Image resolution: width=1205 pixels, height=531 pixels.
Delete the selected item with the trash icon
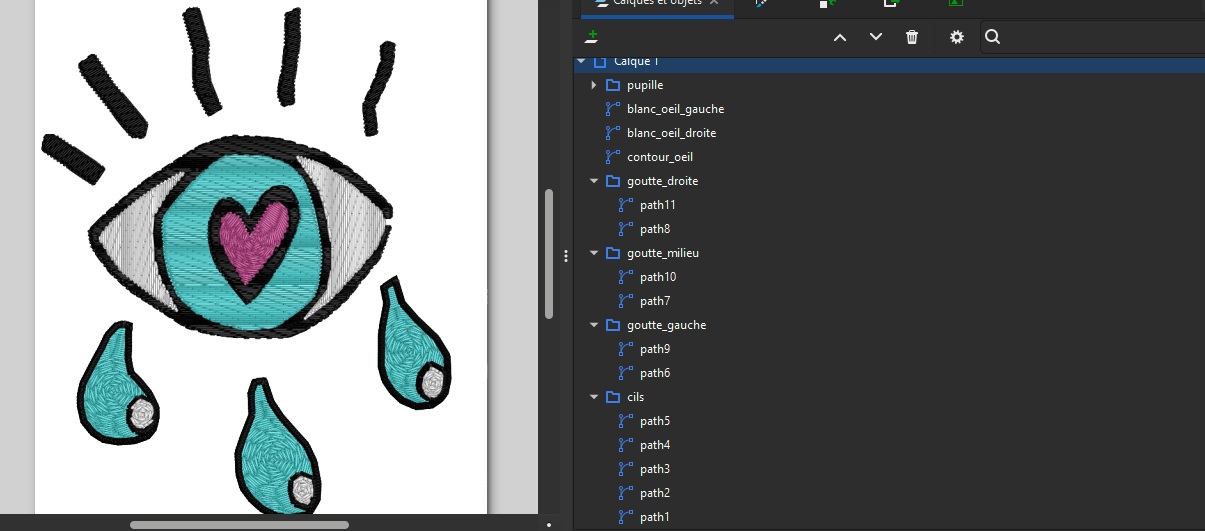912,37
